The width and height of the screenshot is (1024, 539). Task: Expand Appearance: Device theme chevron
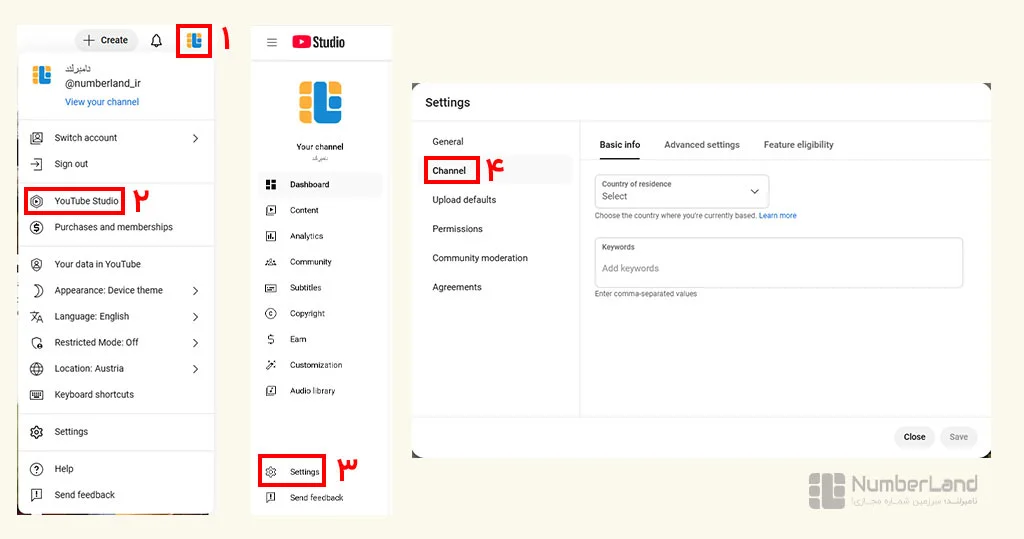(195, 290)
